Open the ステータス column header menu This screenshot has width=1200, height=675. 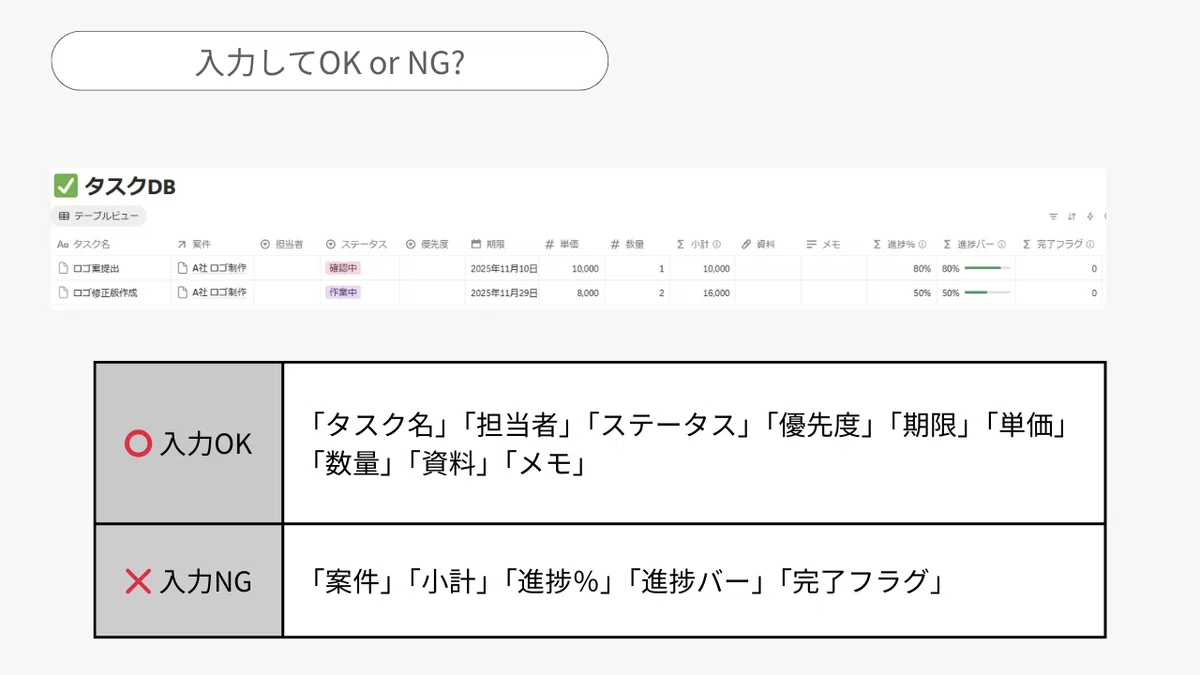357,244
